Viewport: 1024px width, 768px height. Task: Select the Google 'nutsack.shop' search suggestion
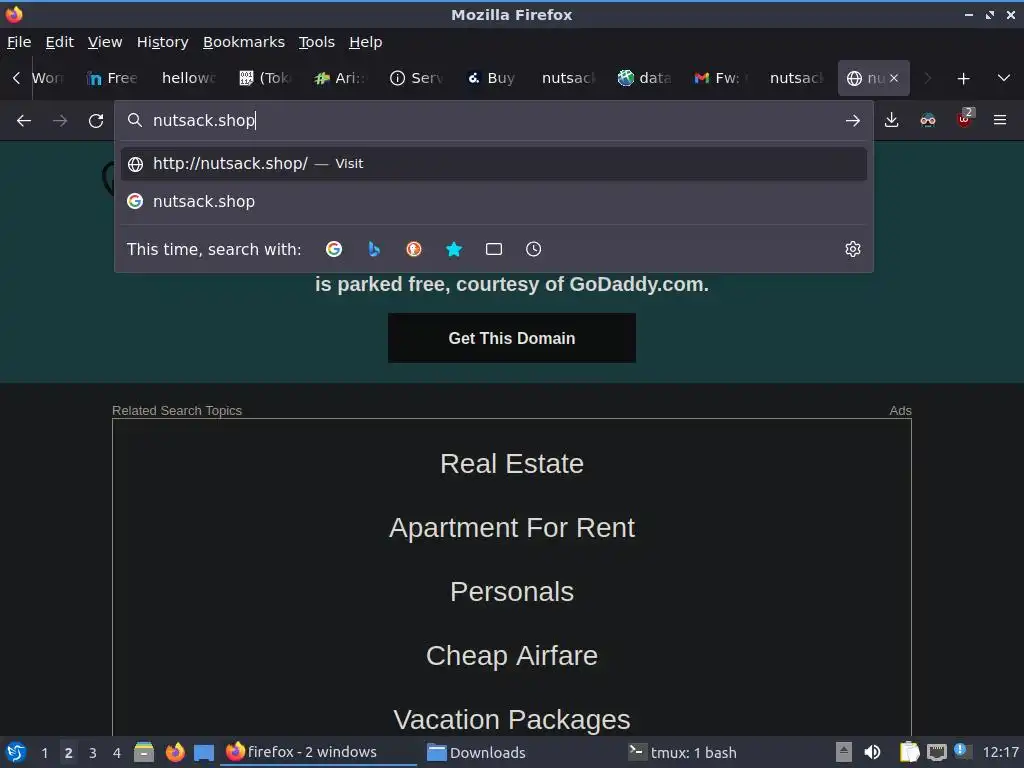pyautogui.click(x=493, y=201)
